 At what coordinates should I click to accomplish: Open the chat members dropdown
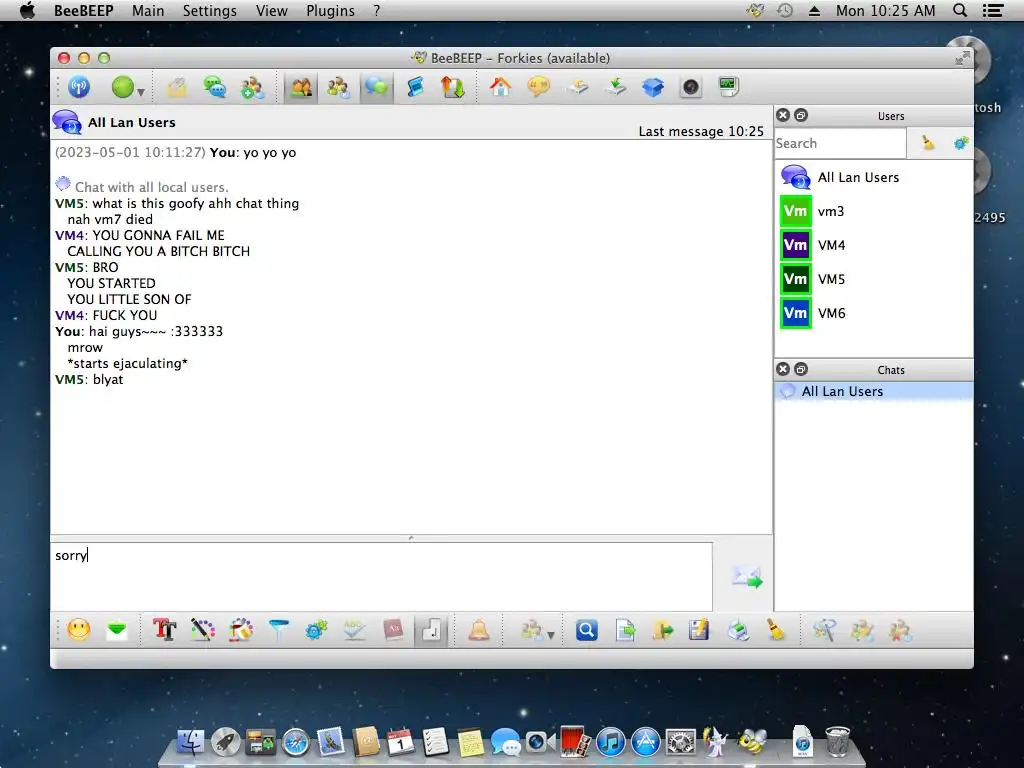[537, 631]
